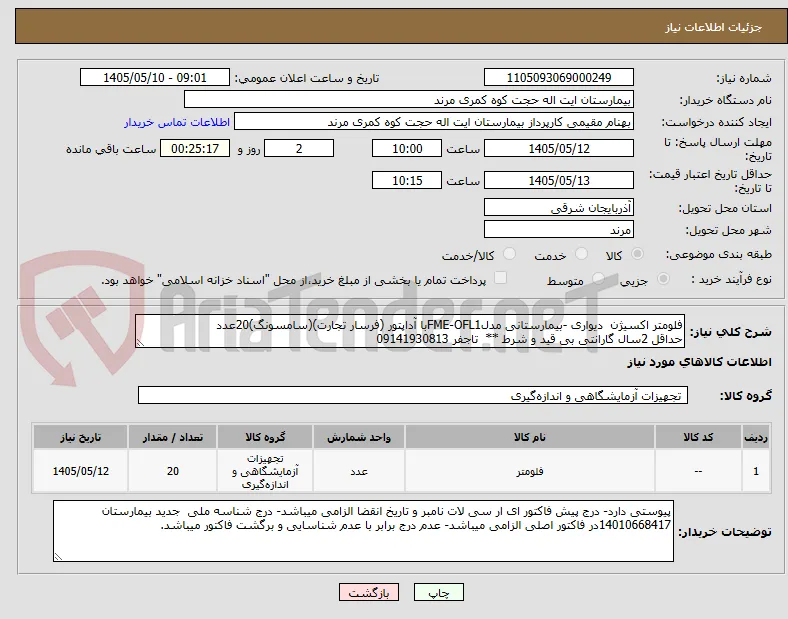Click the validity time 10:15 field
Viewport: 788px width, 619px height.
coord(407,180)
